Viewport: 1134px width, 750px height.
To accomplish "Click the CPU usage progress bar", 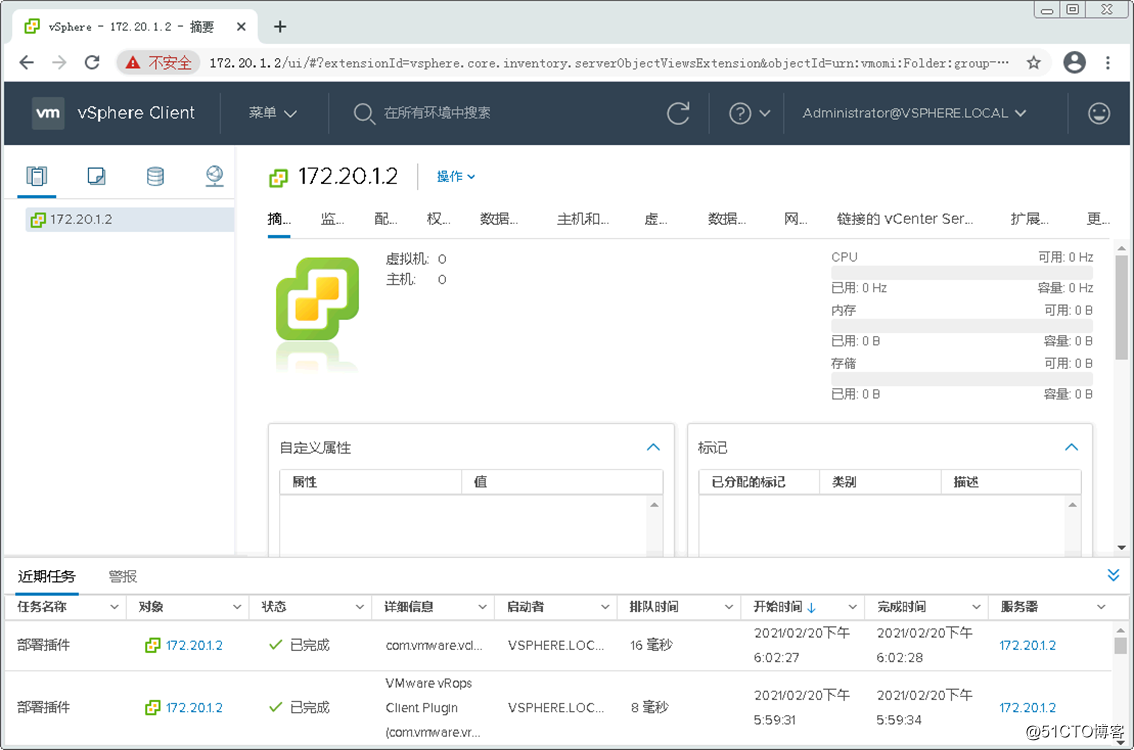I will 961,273.
